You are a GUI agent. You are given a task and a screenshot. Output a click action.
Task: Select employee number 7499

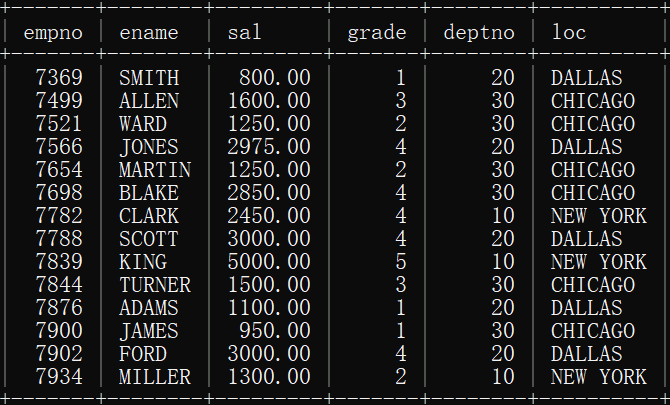tap(59, 101)
